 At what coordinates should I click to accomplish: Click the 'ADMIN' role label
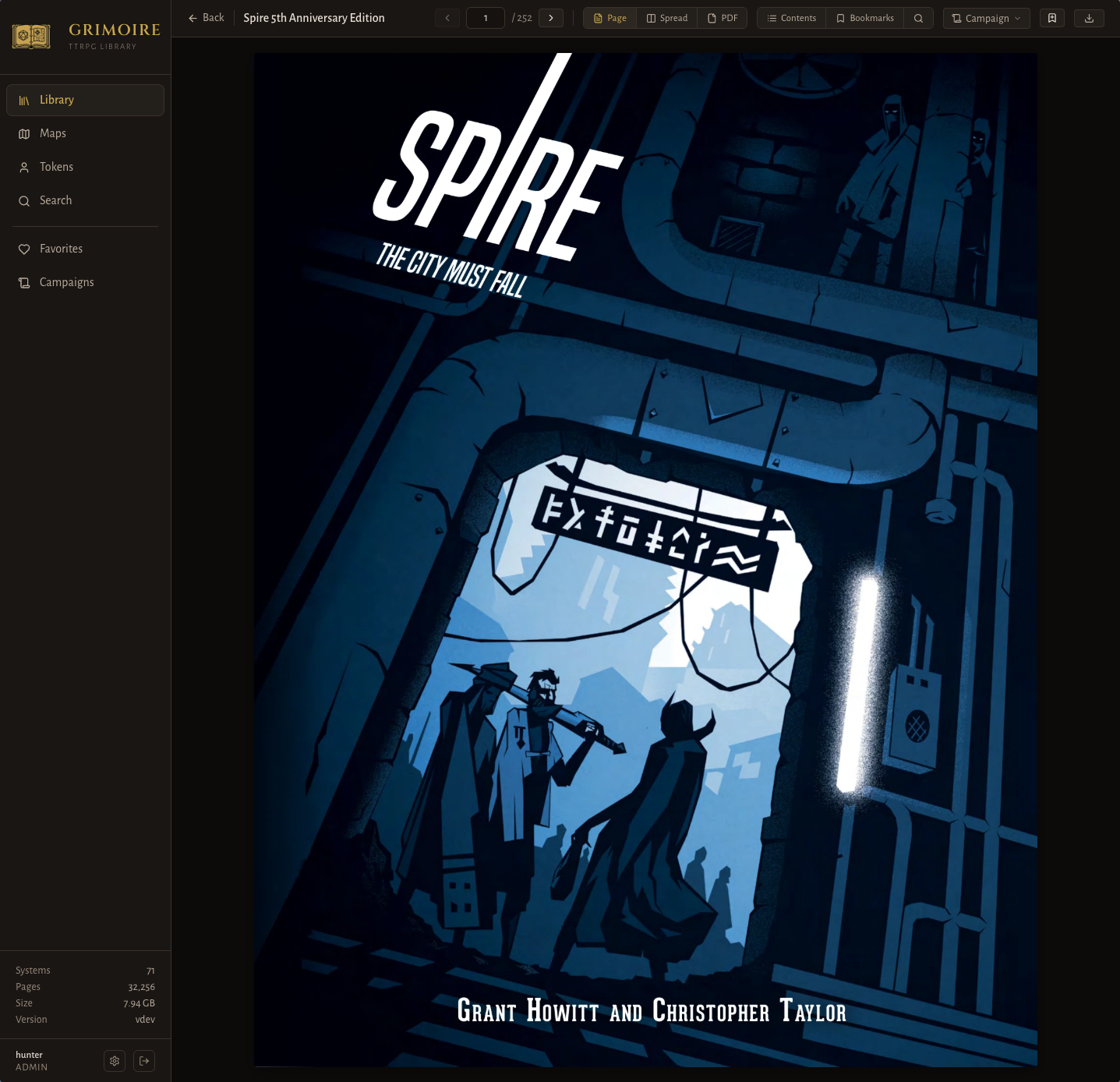point(31,1067)
